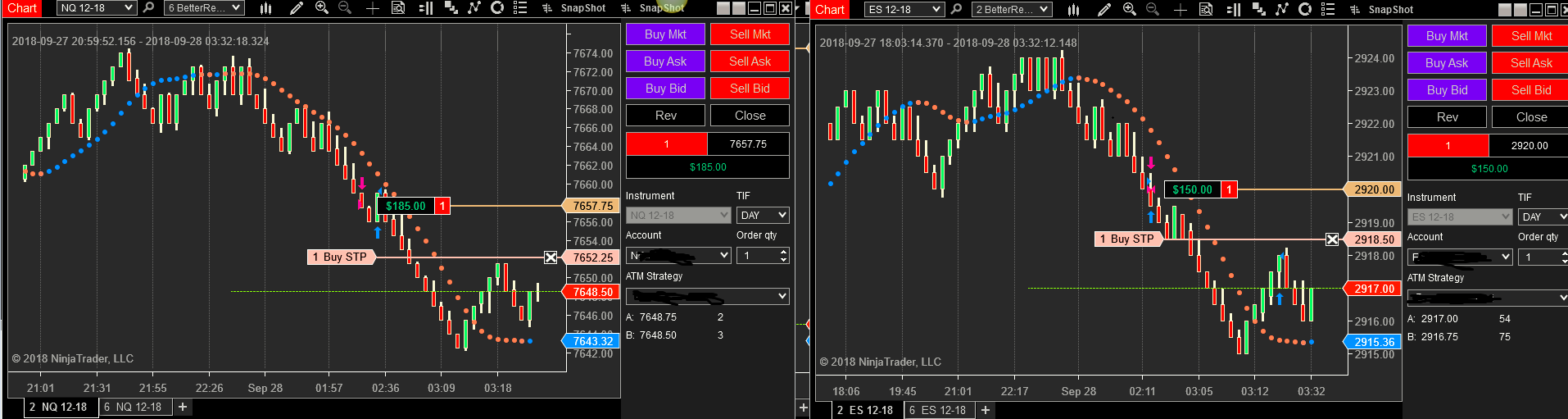Select the 1 Buy STP order label on NQ chart
The width and height of the screenshot is (1568, 419).
pos(341,257)
